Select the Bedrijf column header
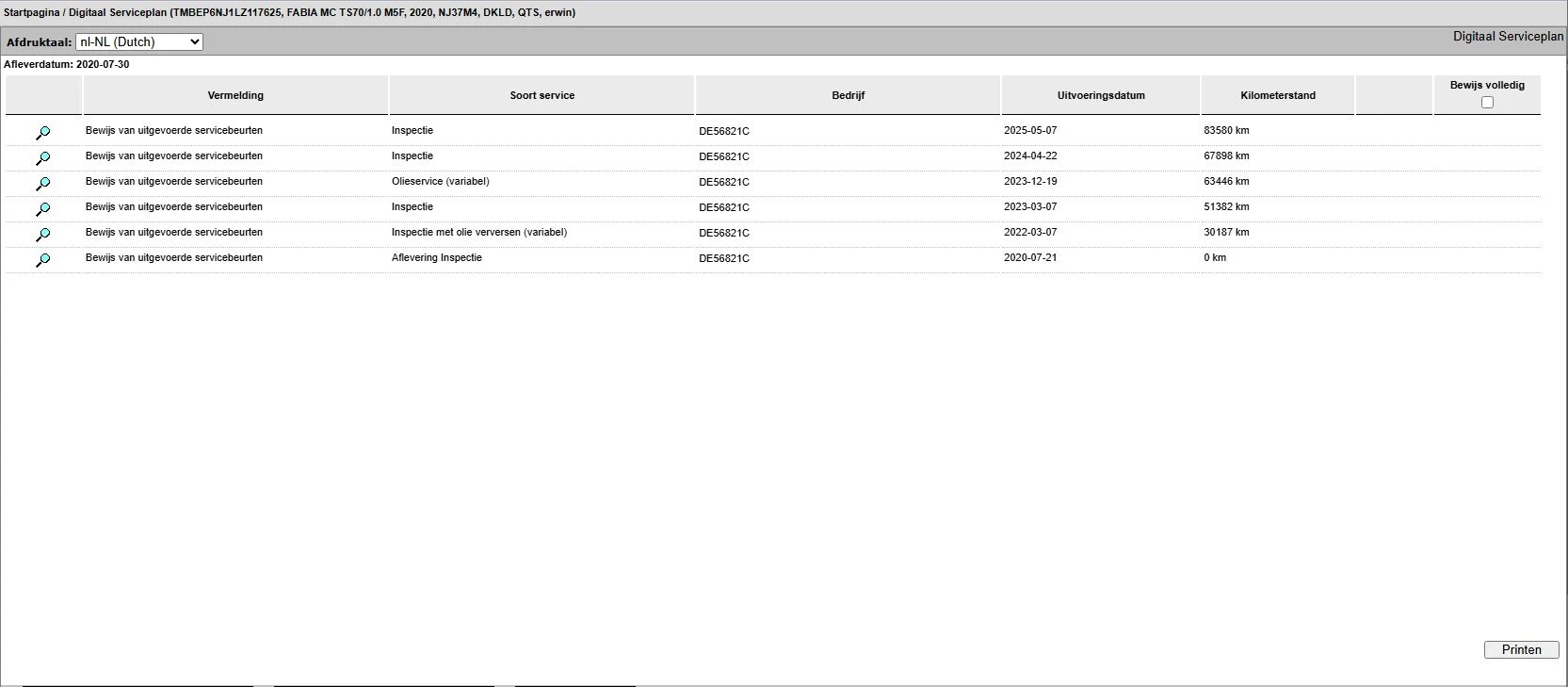Screen dimensions: 1568x687 (x=848, y=95)
